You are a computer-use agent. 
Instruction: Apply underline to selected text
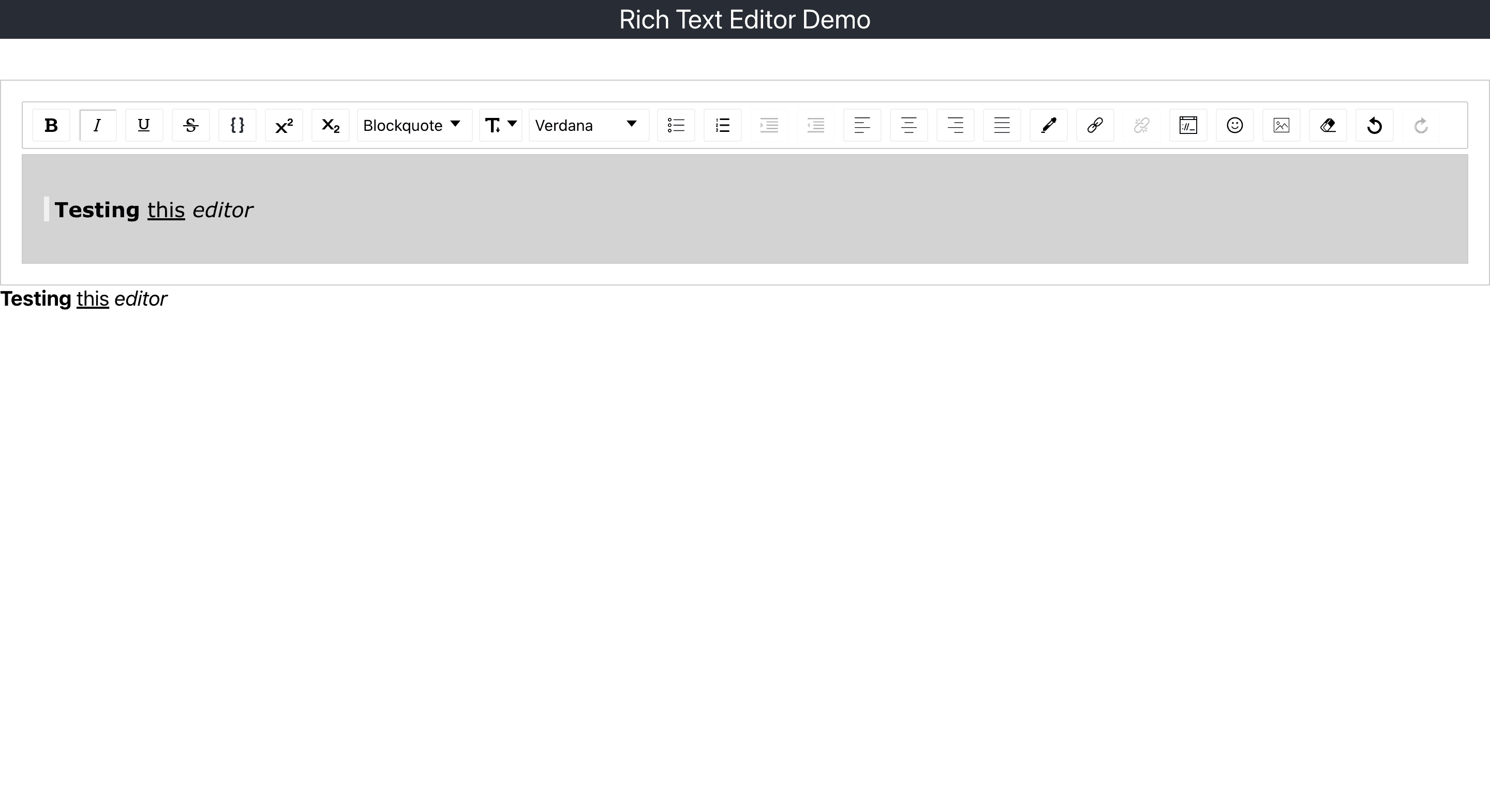(144, 125)
